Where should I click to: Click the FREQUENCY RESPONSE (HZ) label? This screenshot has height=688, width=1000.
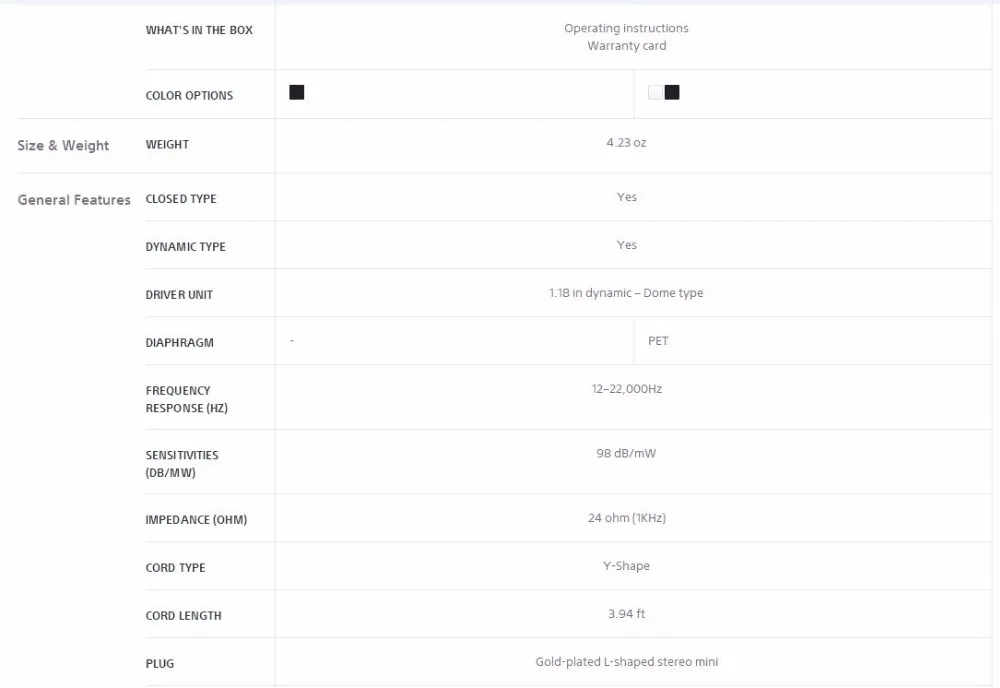pos(187,399)
